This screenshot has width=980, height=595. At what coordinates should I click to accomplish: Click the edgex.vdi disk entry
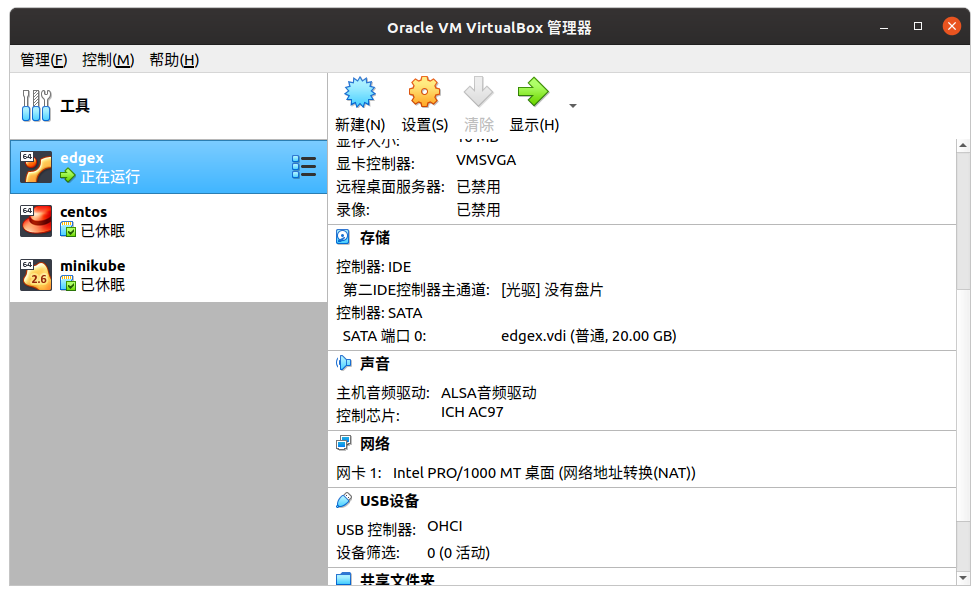[589, 336]
